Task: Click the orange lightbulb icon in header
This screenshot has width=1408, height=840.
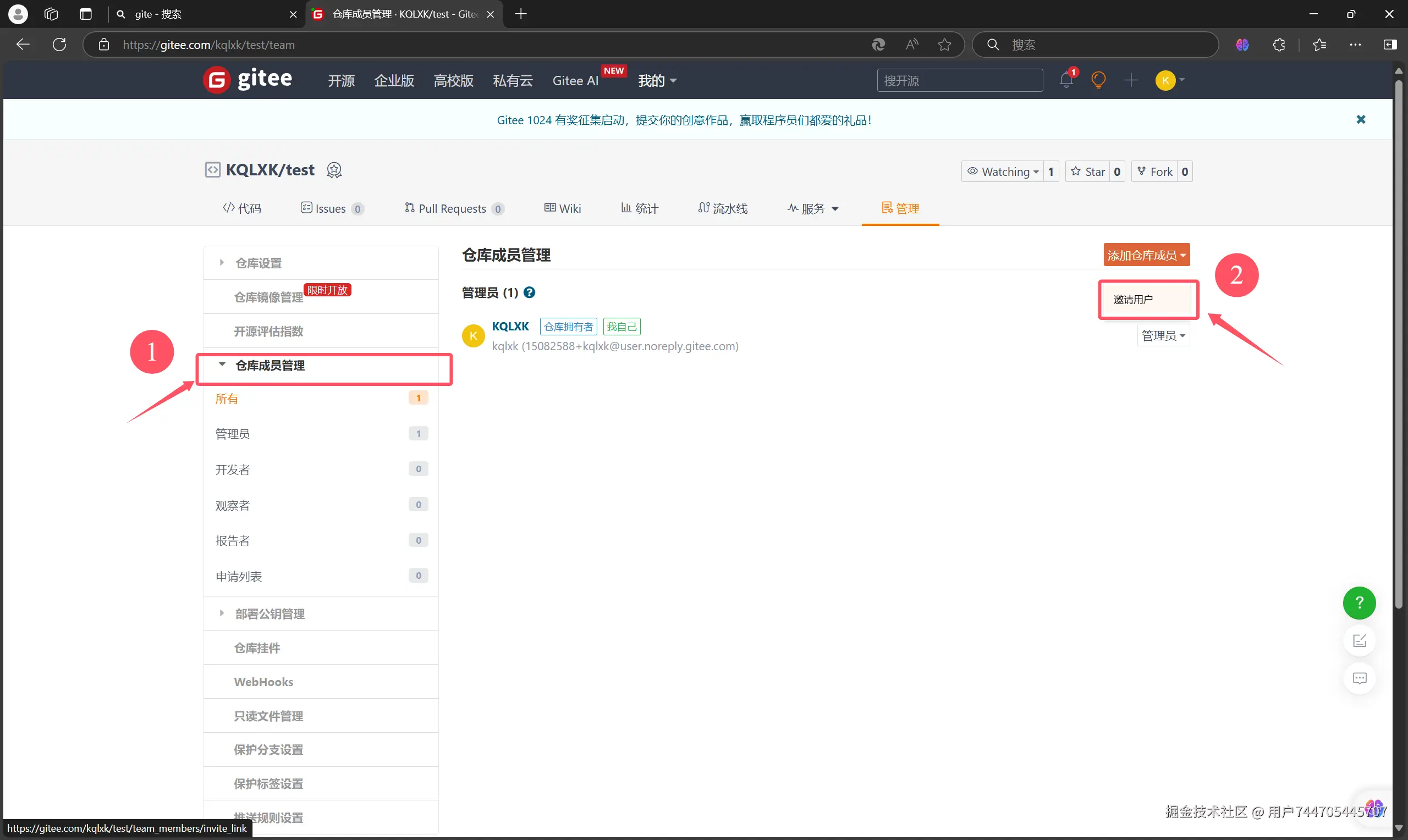Action: tap(1098, 80)
